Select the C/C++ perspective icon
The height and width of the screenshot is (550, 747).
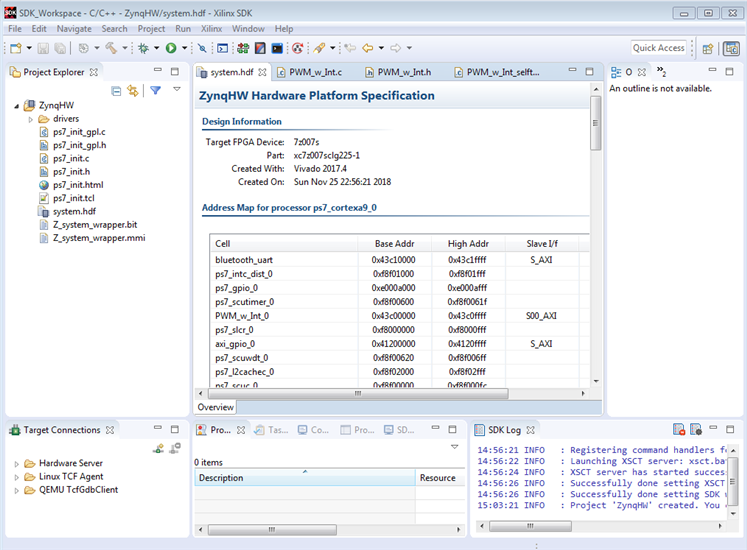point(731,49)
